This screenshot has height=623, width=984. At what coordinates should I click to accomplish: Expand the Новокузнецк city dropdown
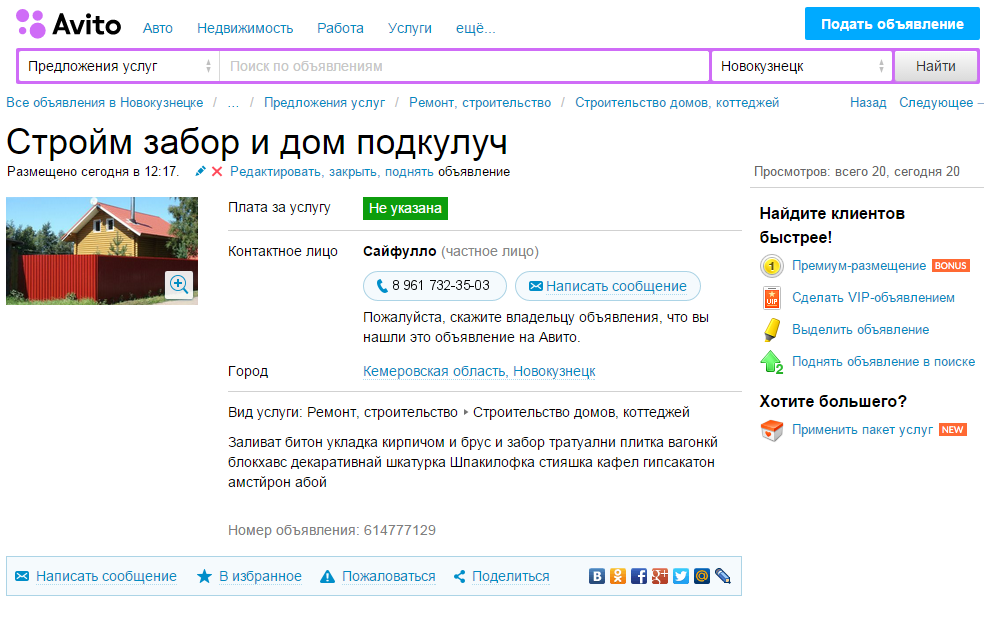pos(801,67)
